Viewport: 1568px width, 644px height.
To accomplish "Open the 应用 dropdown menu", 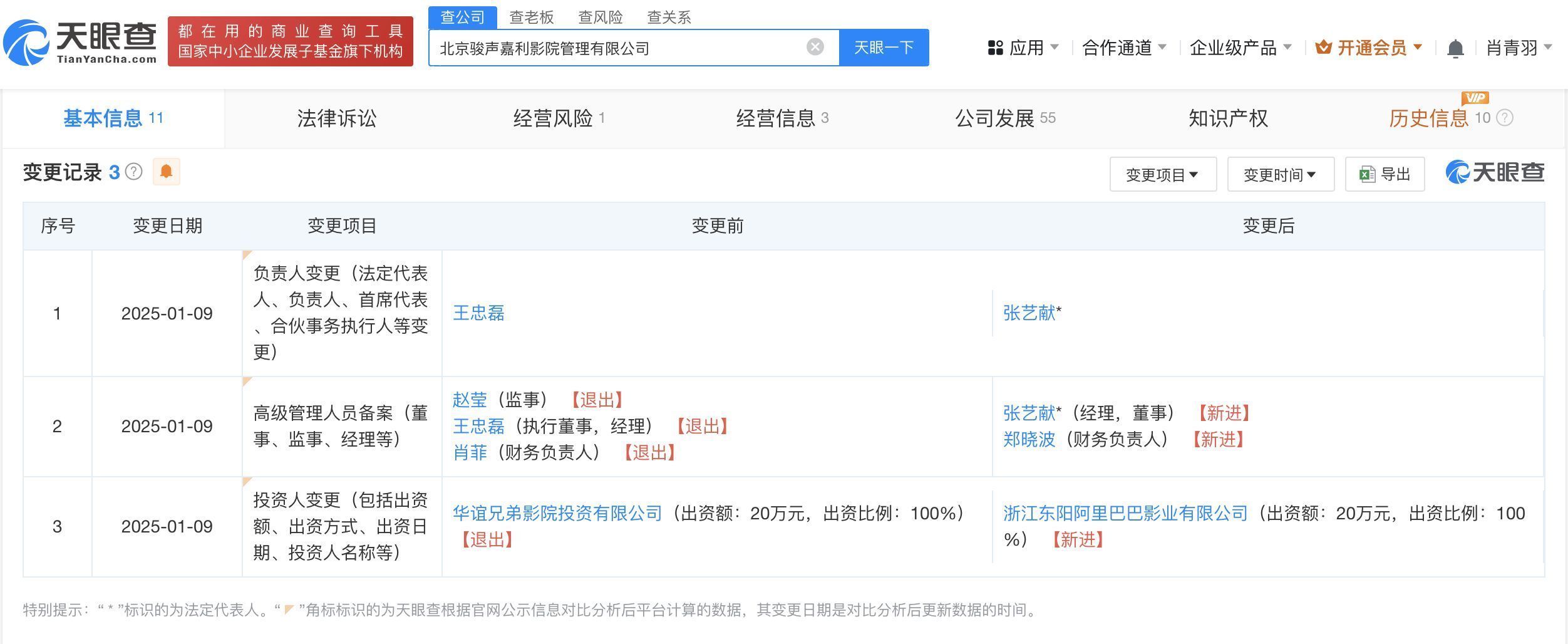I will (1023, 48).
